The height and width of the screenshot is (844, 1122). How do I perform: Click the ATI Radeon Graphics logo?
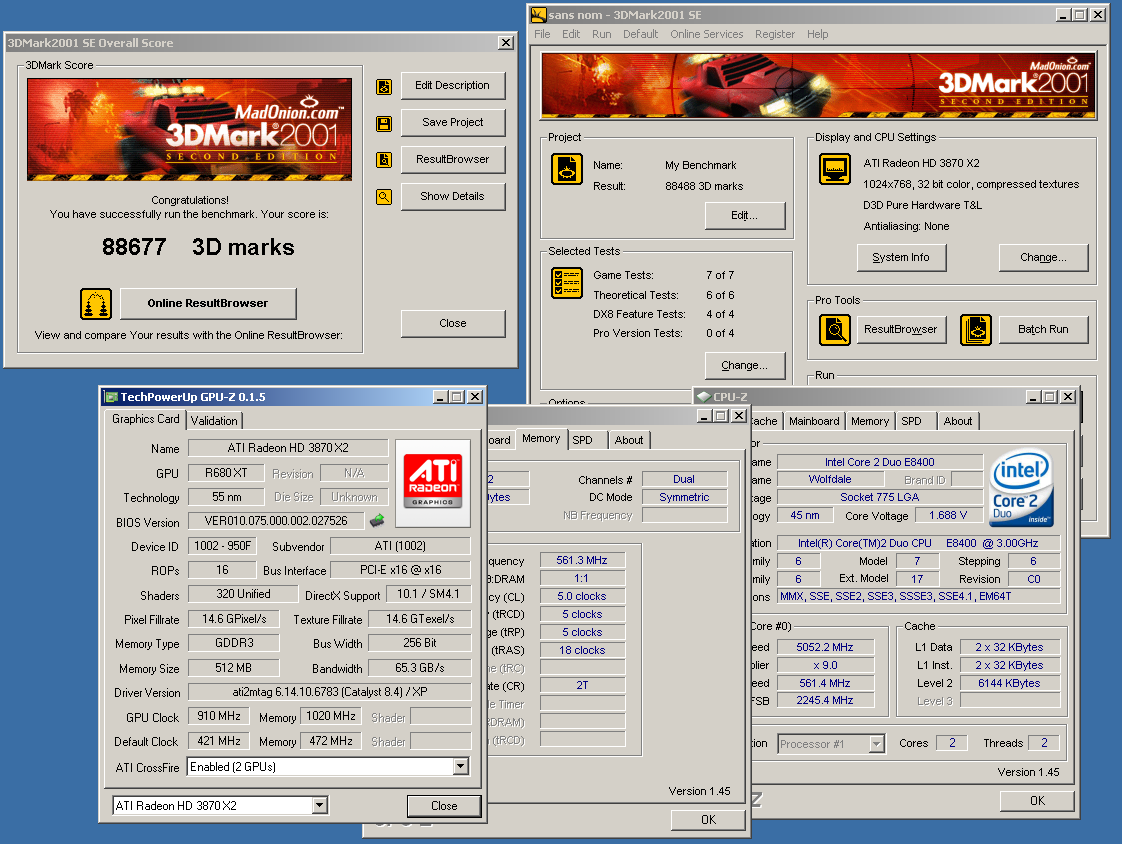[x=432, y=482]
